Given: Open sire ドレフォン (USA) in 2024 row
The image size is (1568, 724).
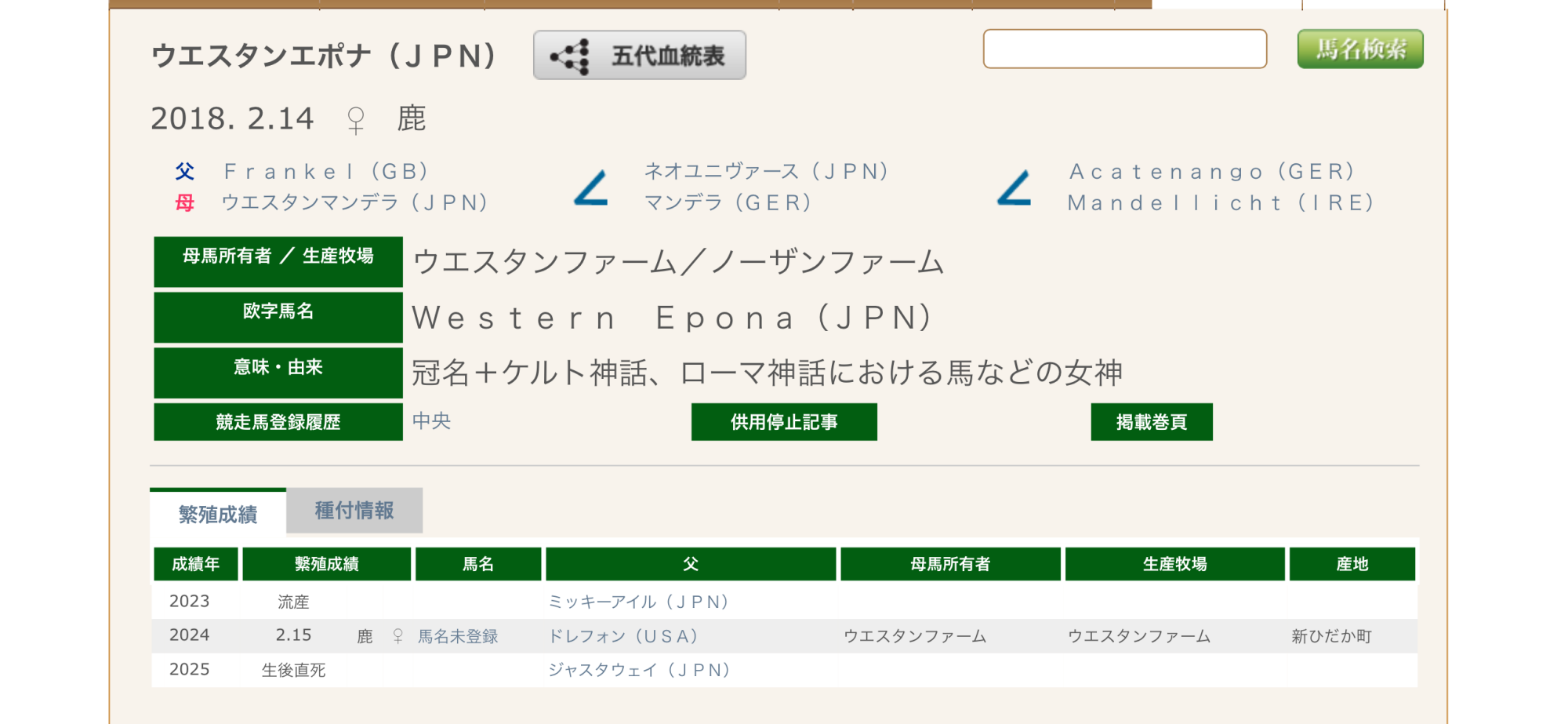Looking at the screenshot, I should pos(623,636).
